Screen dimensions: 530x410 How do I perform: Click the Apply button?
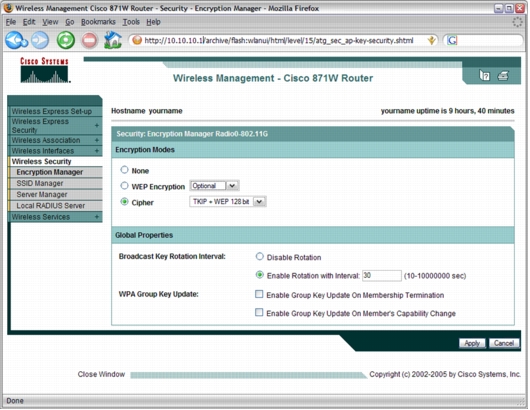472,343
